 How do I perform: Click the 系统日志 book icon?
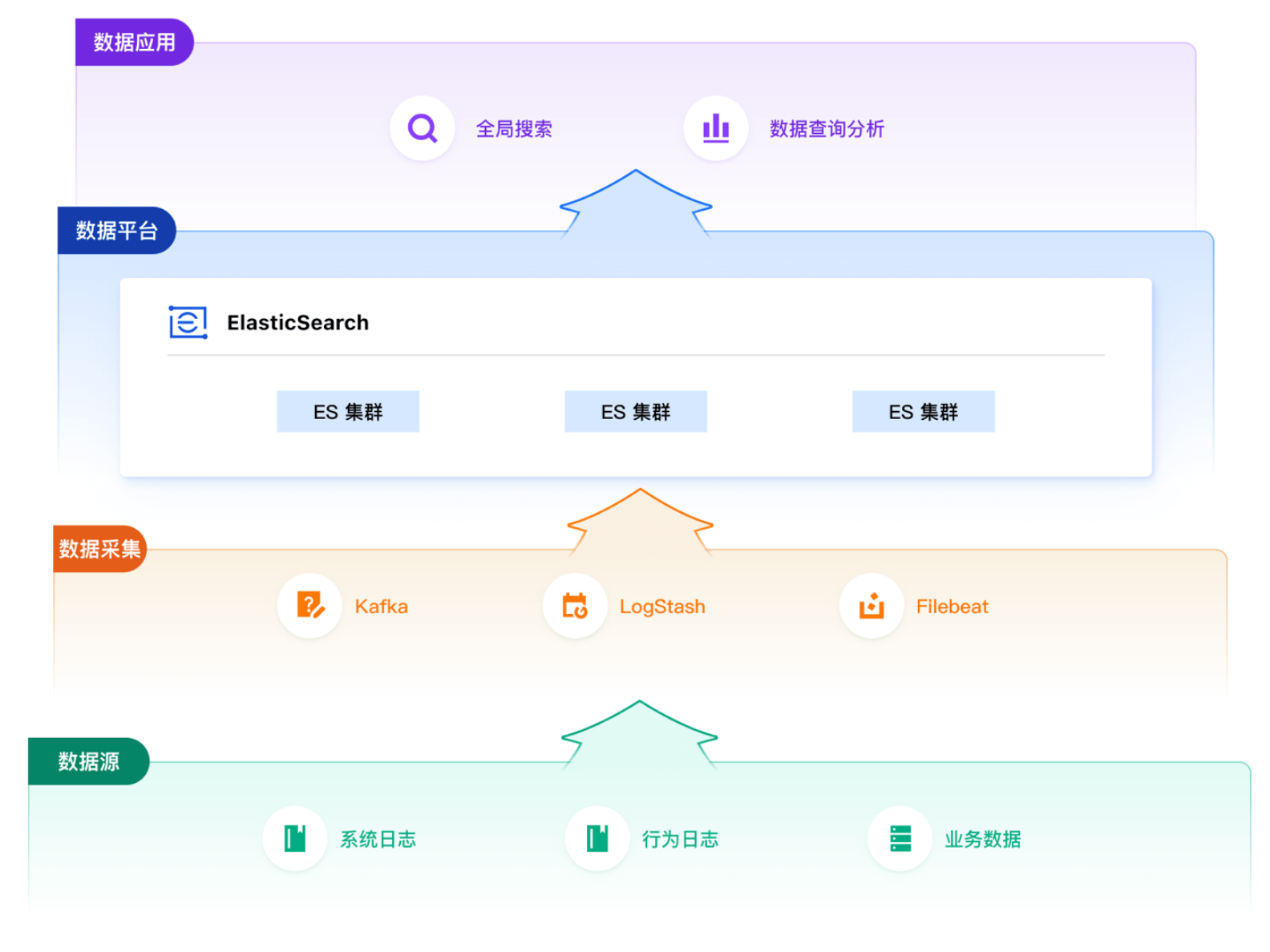[x=295, y=838]
